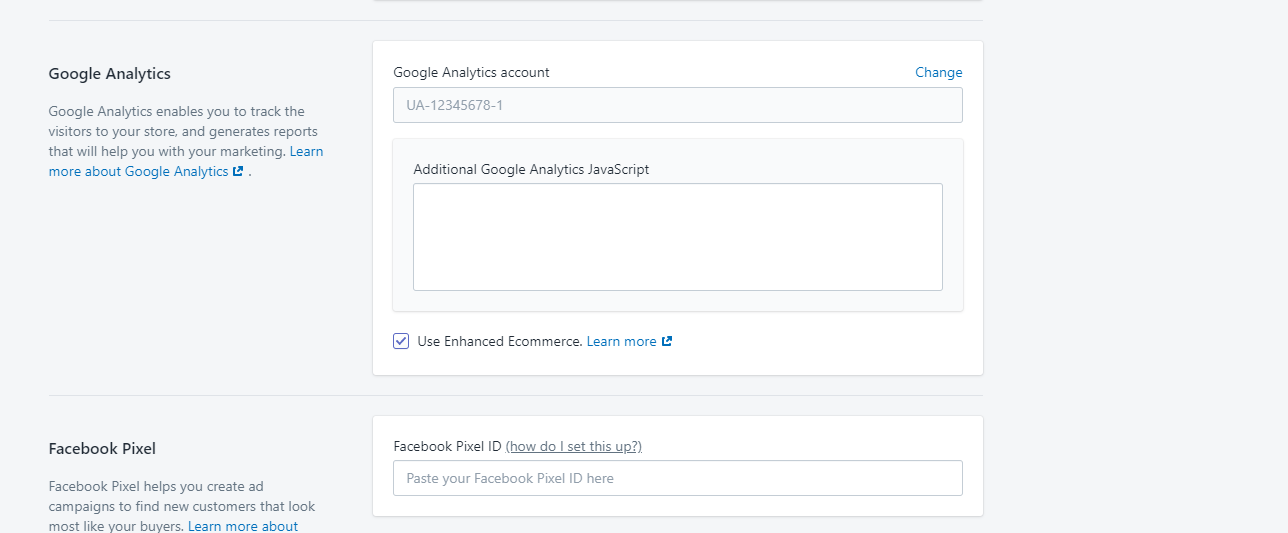Screen dimensions: 1288x533
Task: Click the Facebook Pixel description paragraph text
Action: (x=182, y=506)
